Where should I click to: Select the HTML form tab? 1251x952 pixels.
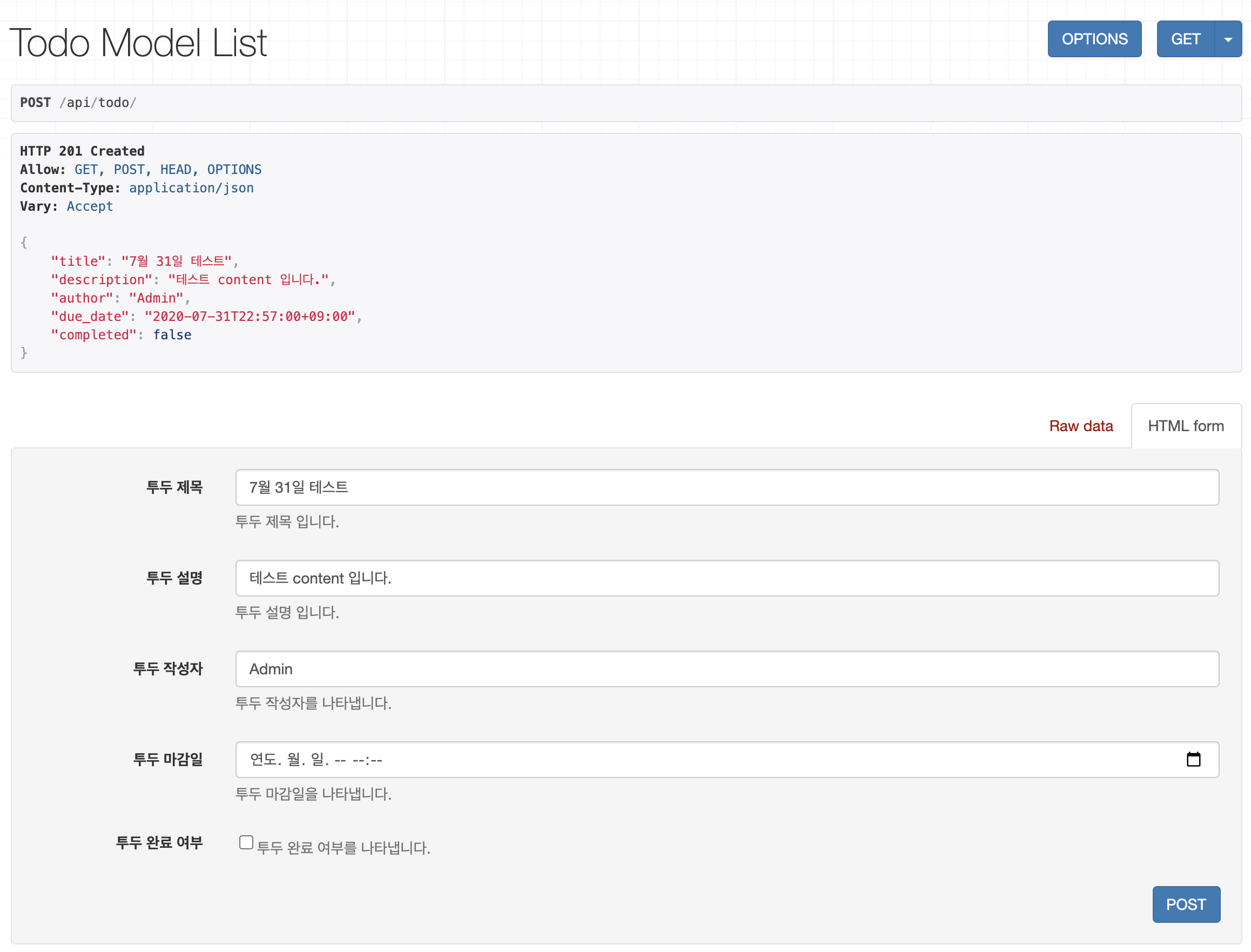coord(1185,426)
